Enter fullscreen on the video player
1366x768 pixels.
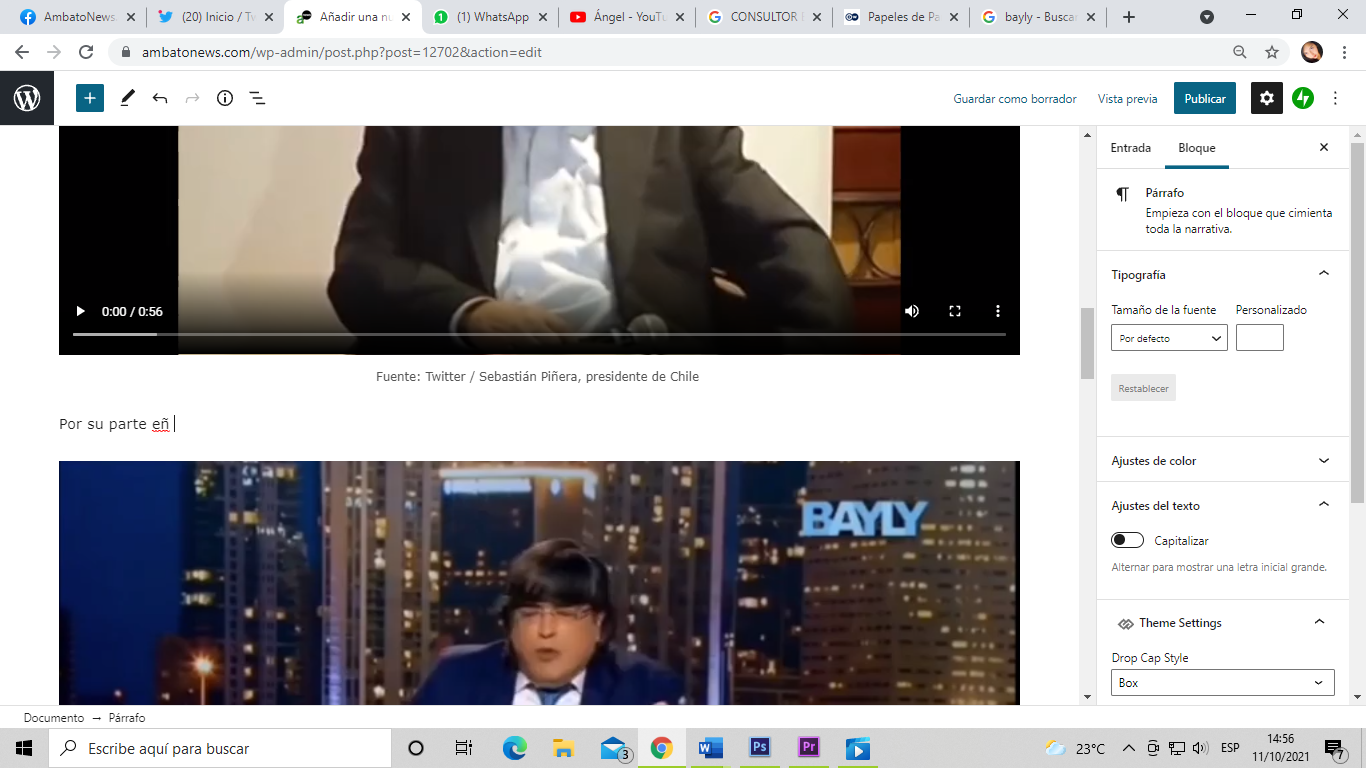click(955, 311)
